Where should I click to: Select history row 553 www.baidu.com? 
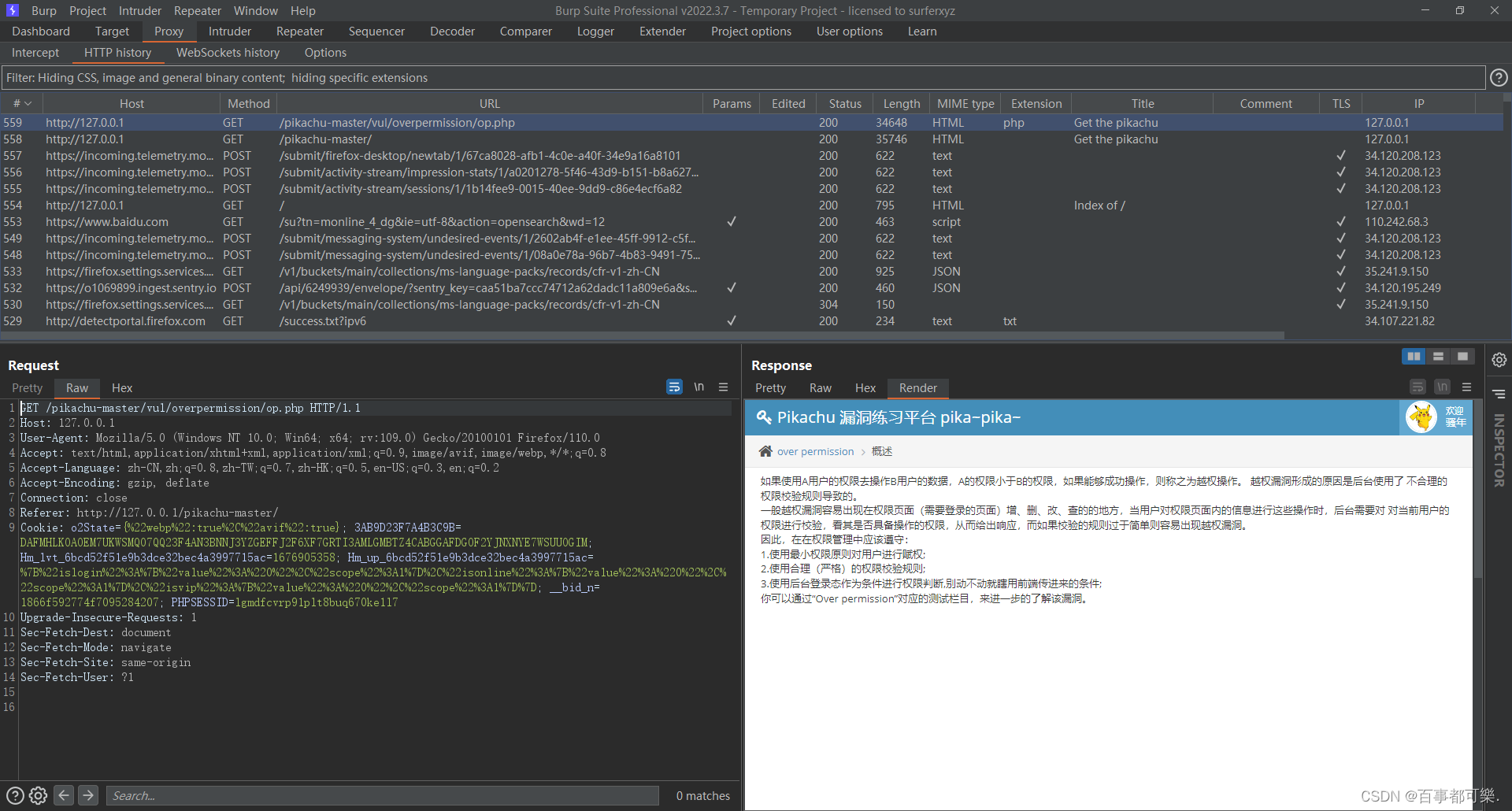[752, 222]
